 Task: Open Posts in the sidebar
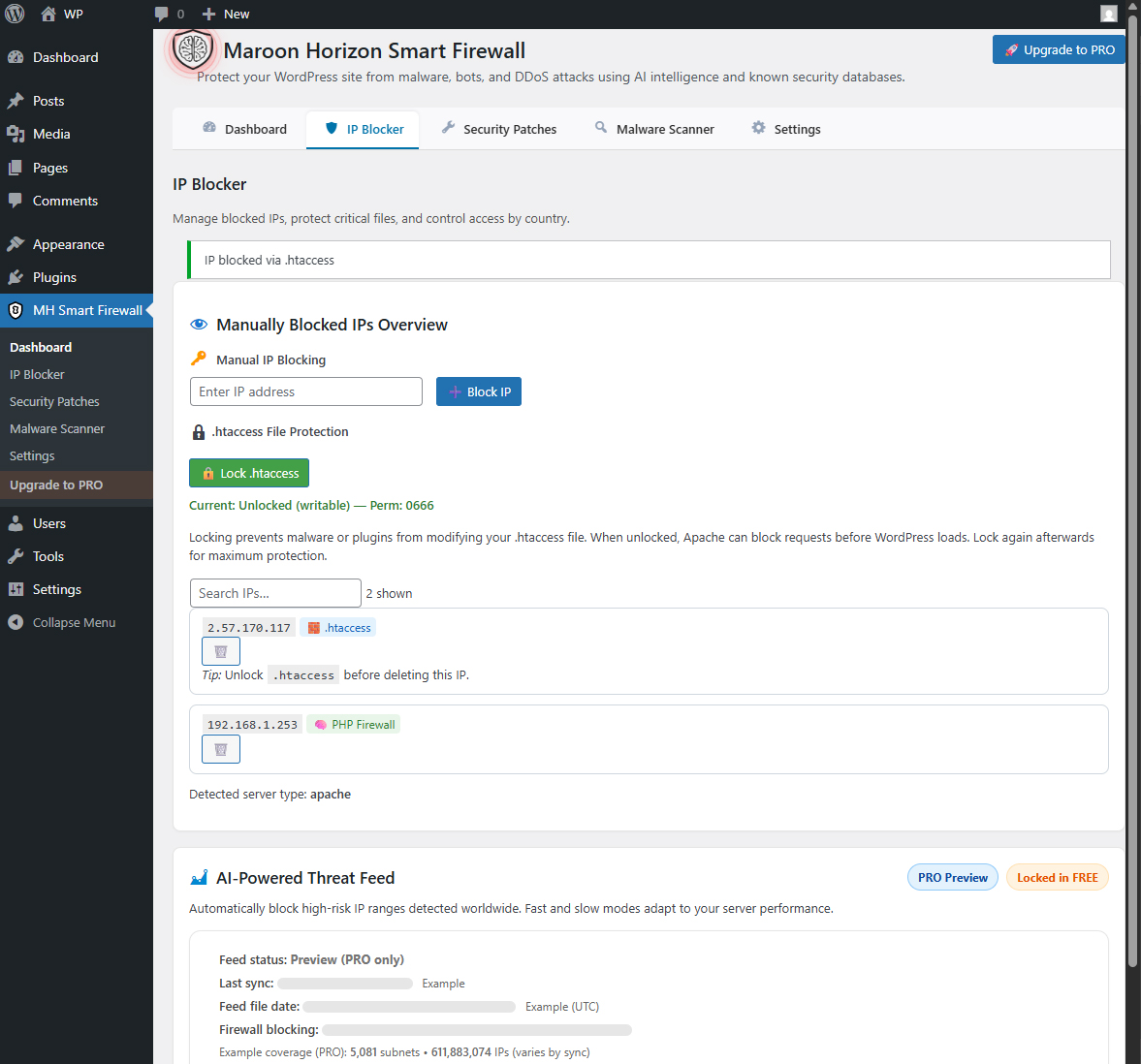pos(77,101)
